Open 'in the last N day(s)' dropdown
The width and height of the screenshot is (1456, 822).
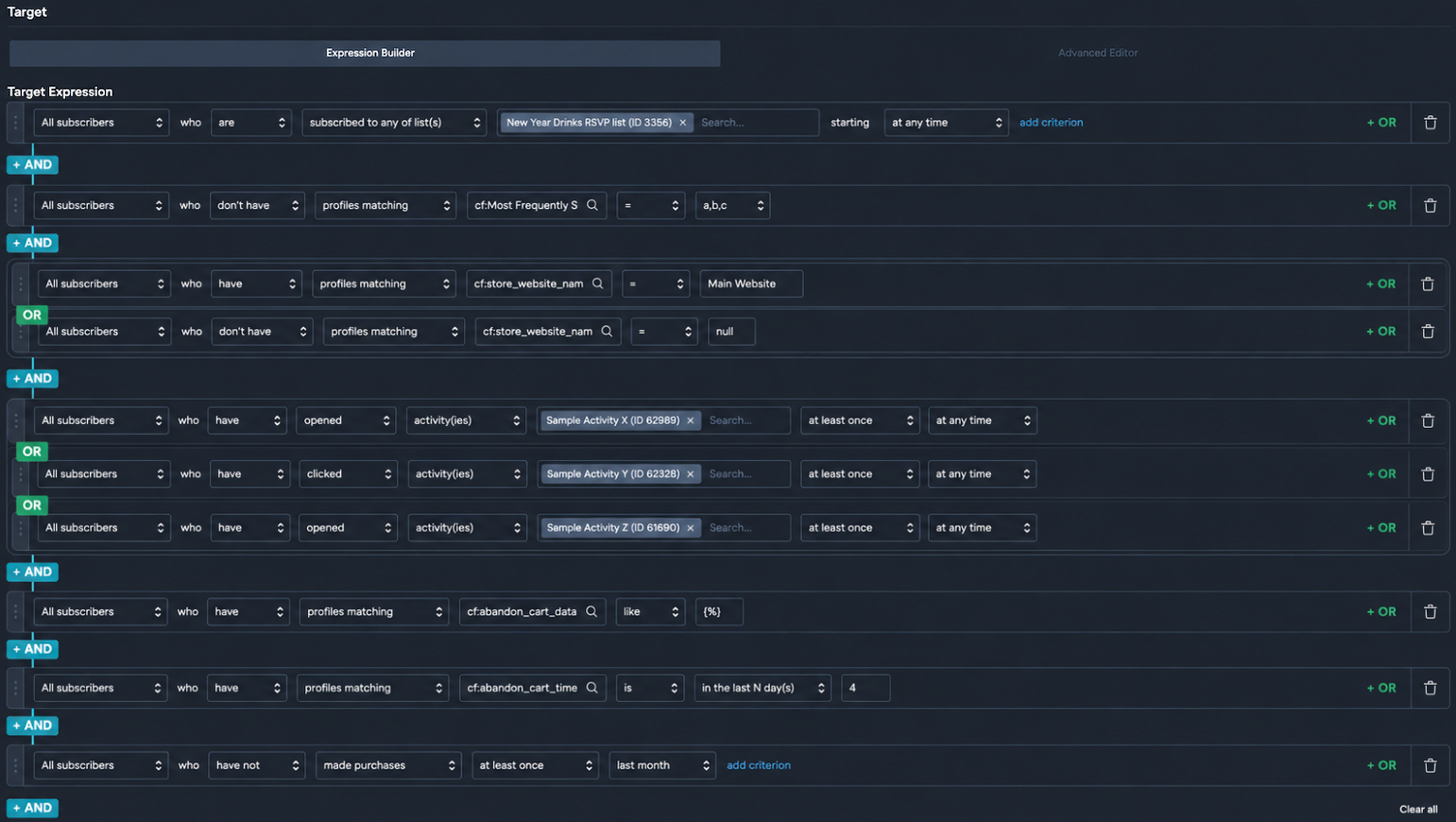762,688
